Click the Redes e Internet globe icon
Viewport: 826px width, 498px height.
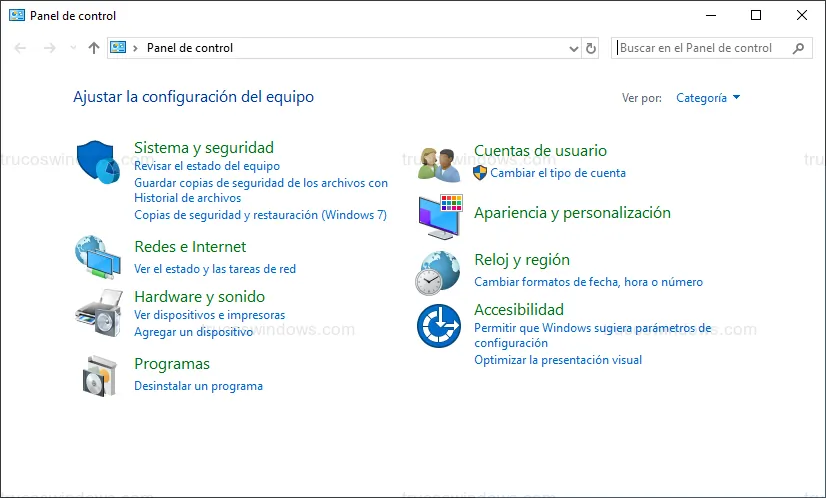[x=98, y=257]
